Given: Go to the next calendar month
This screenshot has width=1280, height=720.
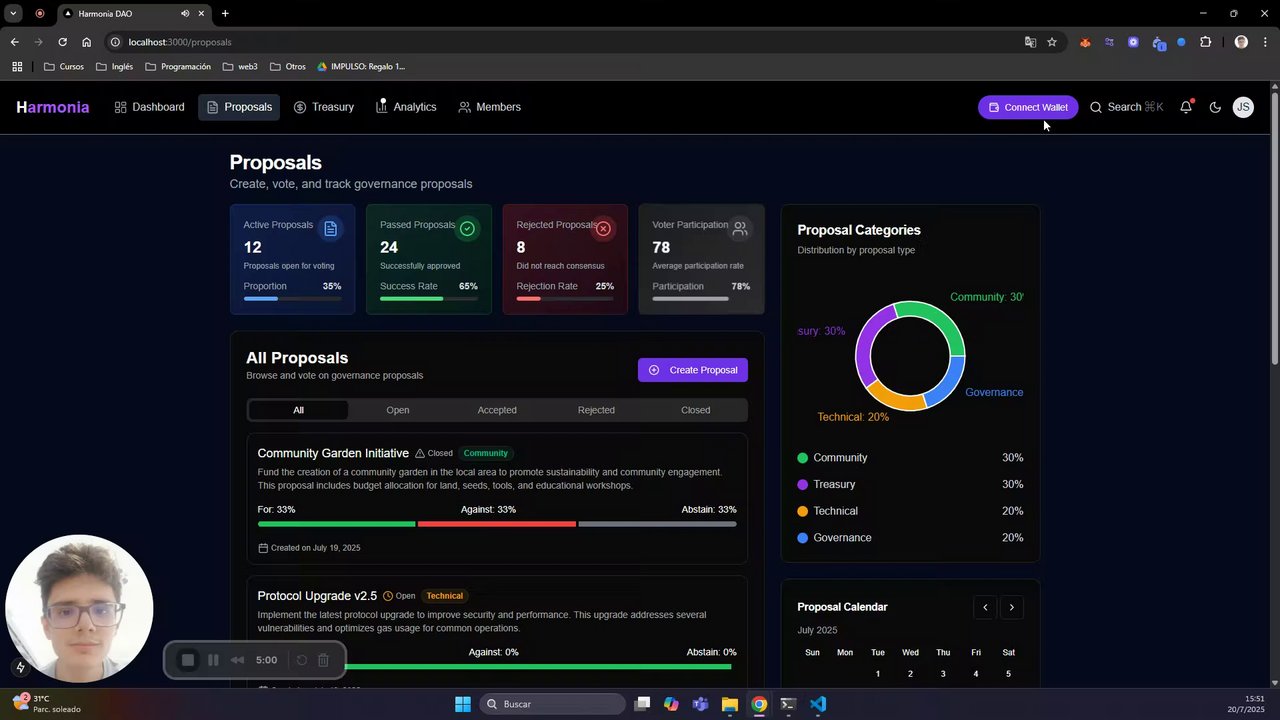Looking at the screenshot, I should coord(1012,607).
